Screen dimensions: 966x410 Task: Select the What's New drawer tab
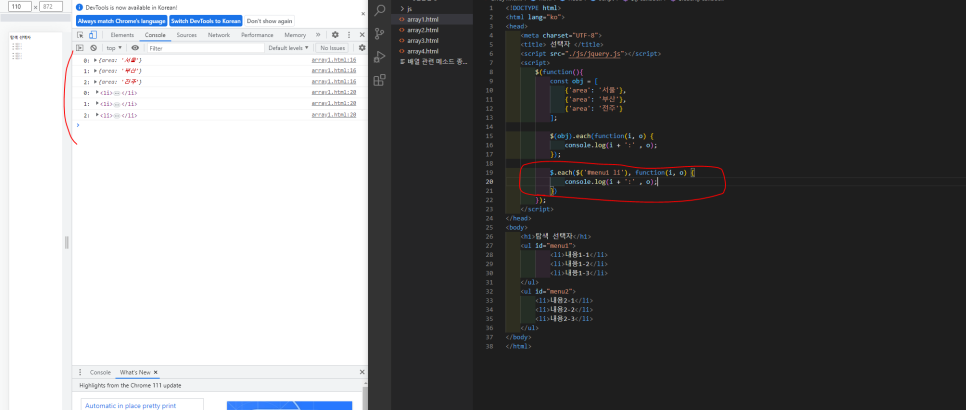(x=136, y=372)
